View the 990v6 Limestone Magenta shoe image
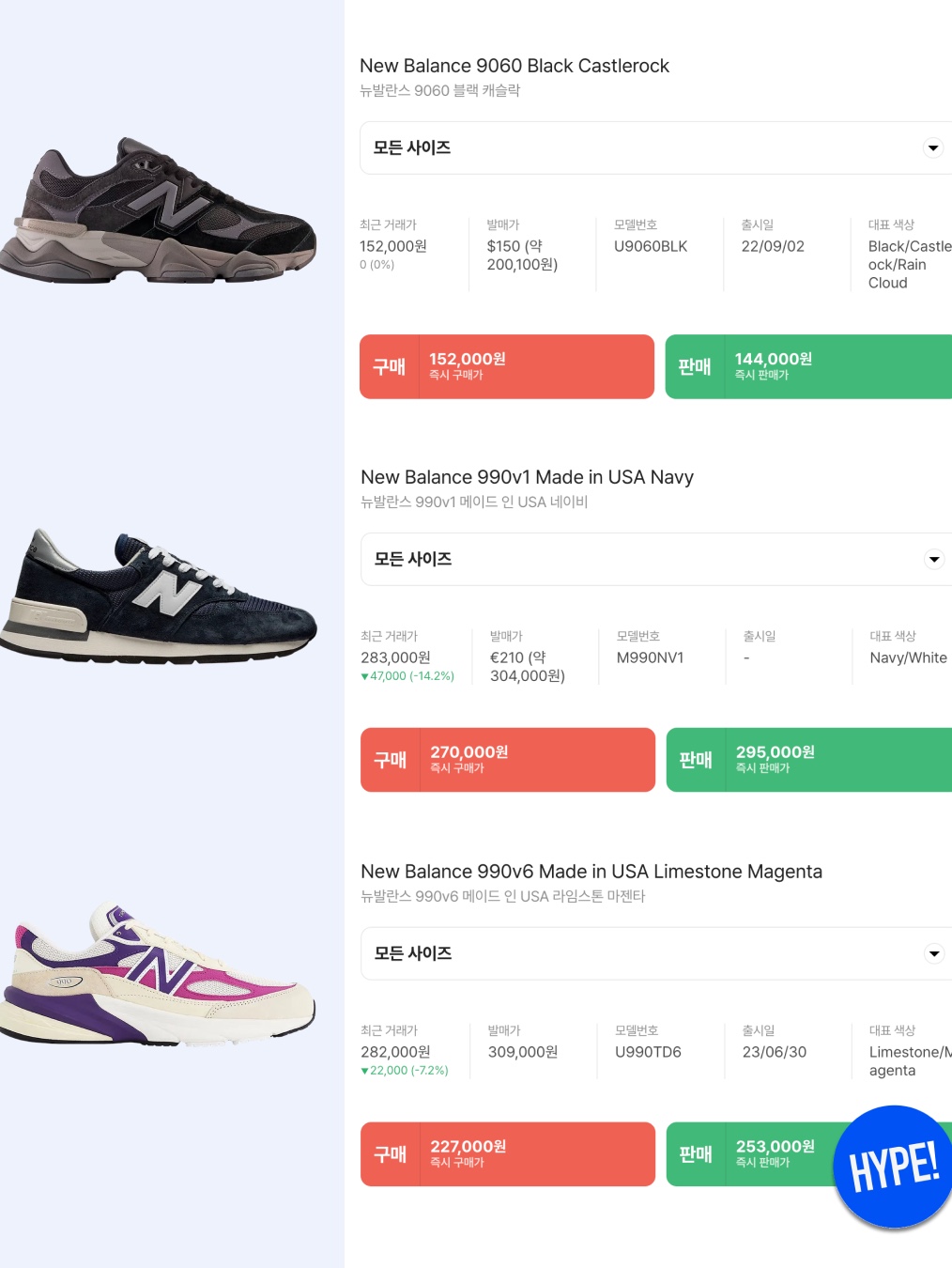 click(158, 974)
